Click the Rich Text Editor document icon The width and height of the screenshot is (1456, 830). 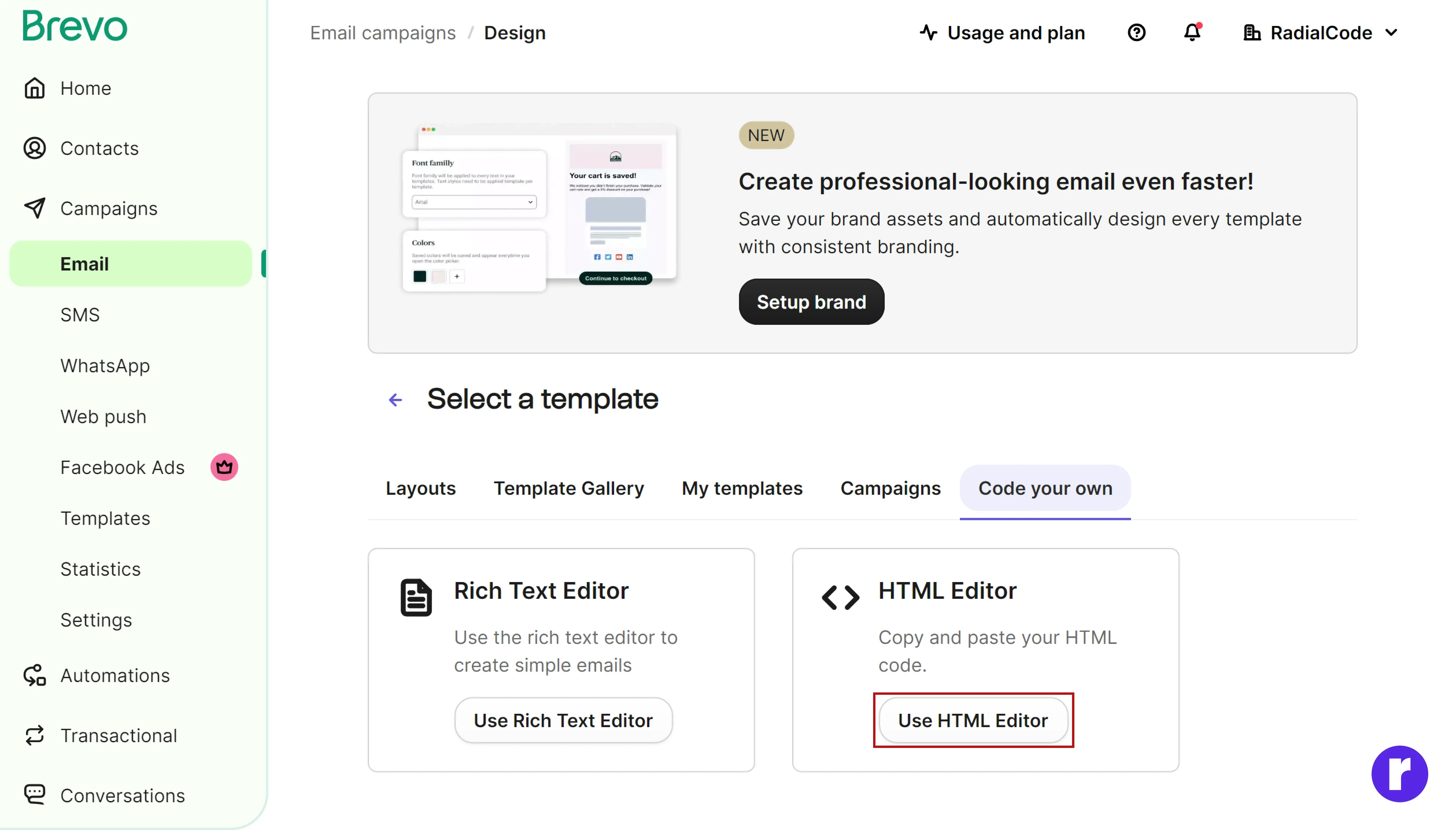416,597
